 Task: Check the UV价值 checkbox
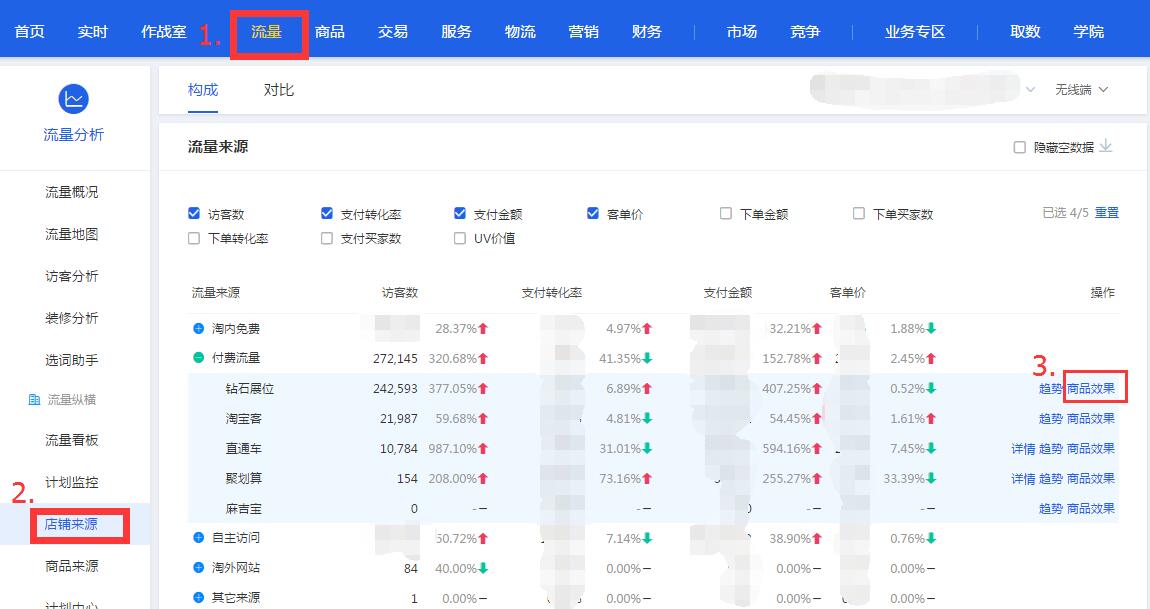coord(460,238)
